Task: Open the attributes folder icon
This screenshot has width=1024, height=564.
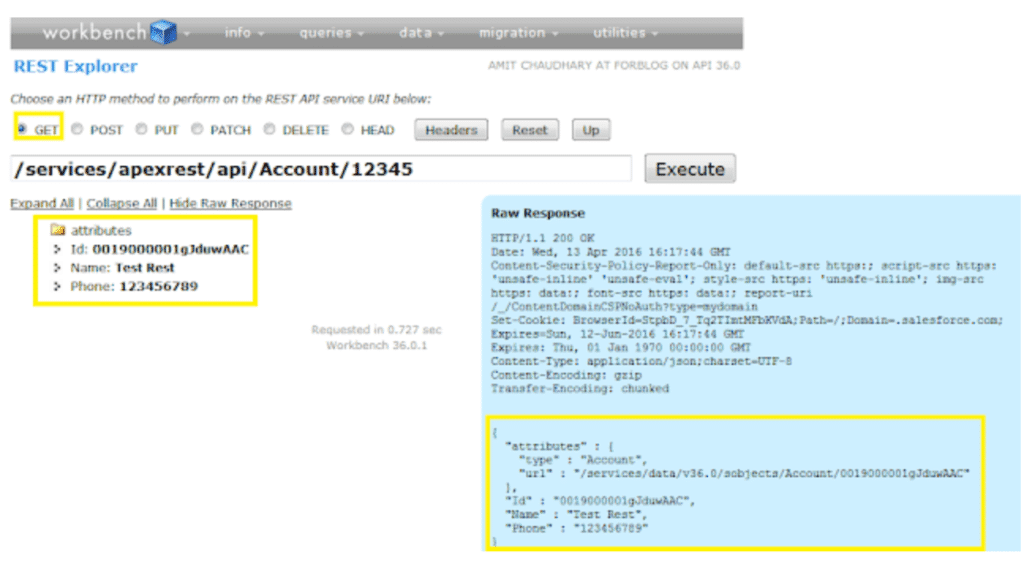Action: (57, 230)
